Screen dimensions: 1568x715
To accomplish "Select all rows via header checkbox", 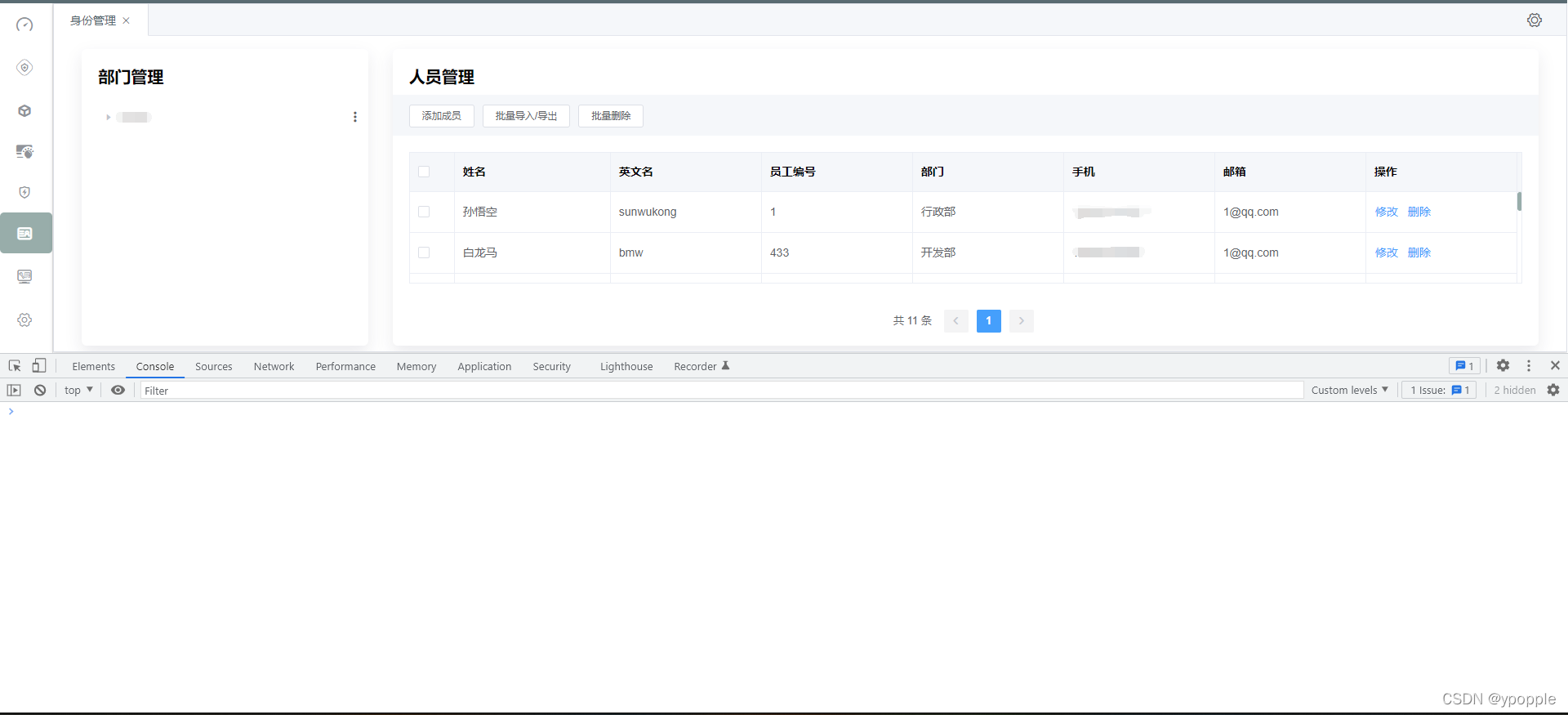I will click(424, 172).
